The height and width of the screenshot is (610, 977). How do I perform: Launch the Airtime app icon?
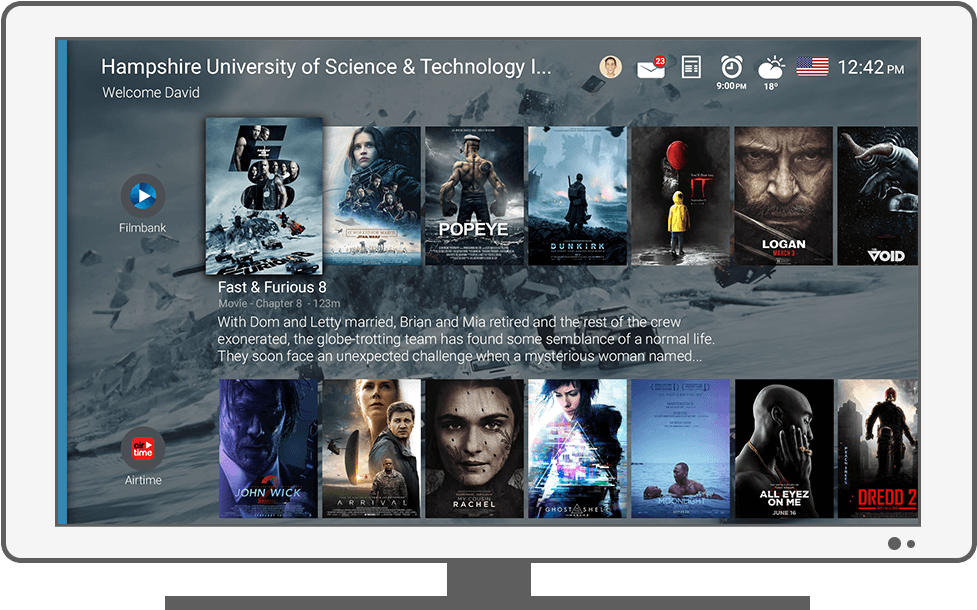(x=143, y=449)
